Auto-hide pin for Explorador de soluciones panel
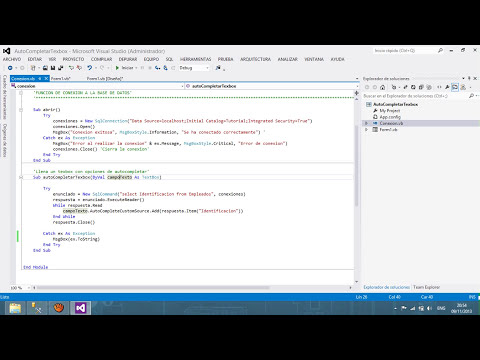Image resolution: width=480 pixels, height=360 pixels. [x=469, y=79]
